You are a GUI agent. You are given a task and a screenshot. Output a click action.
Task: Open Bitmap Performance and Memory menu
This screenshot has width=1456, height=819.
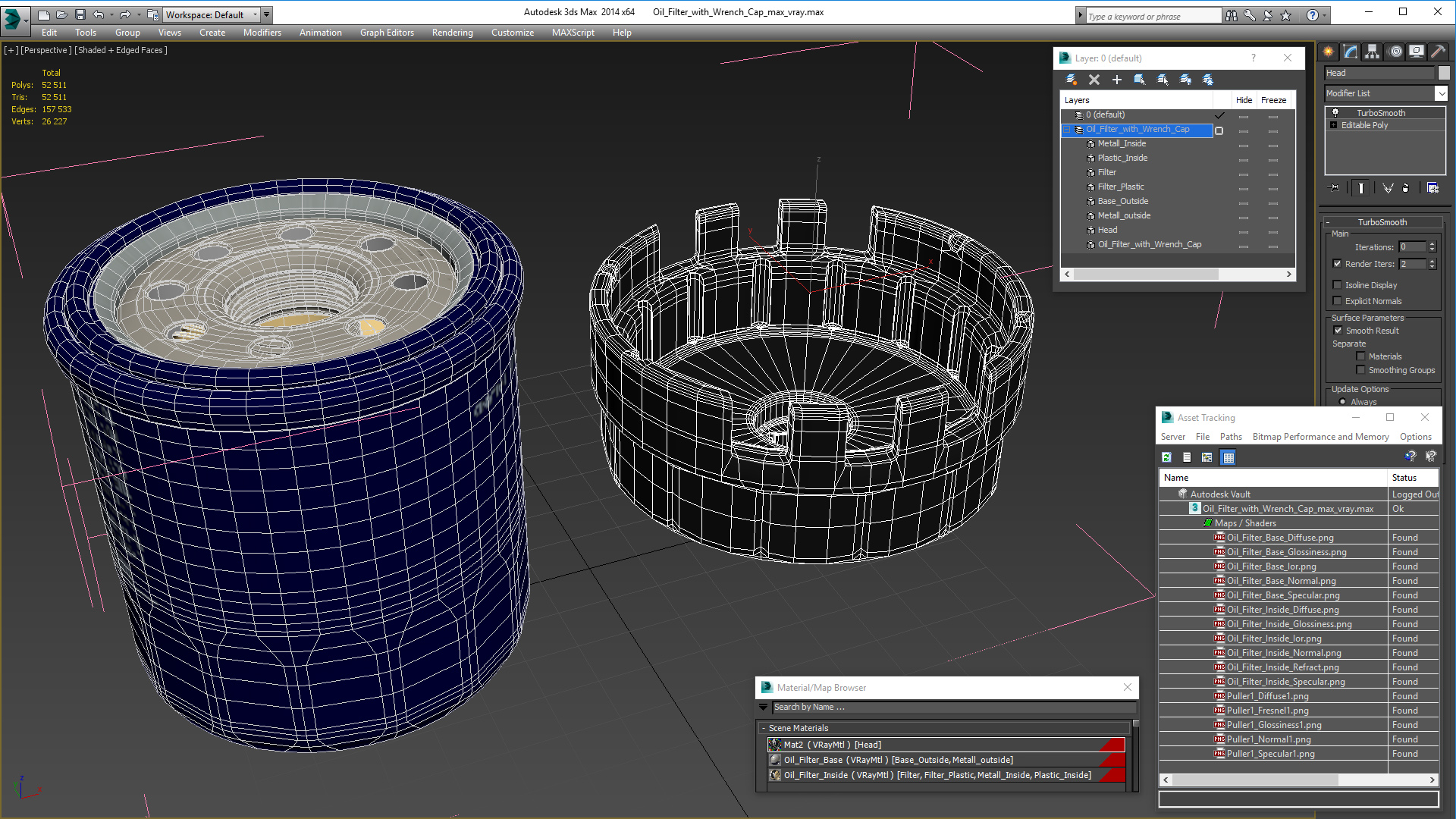click(1320, 437)
